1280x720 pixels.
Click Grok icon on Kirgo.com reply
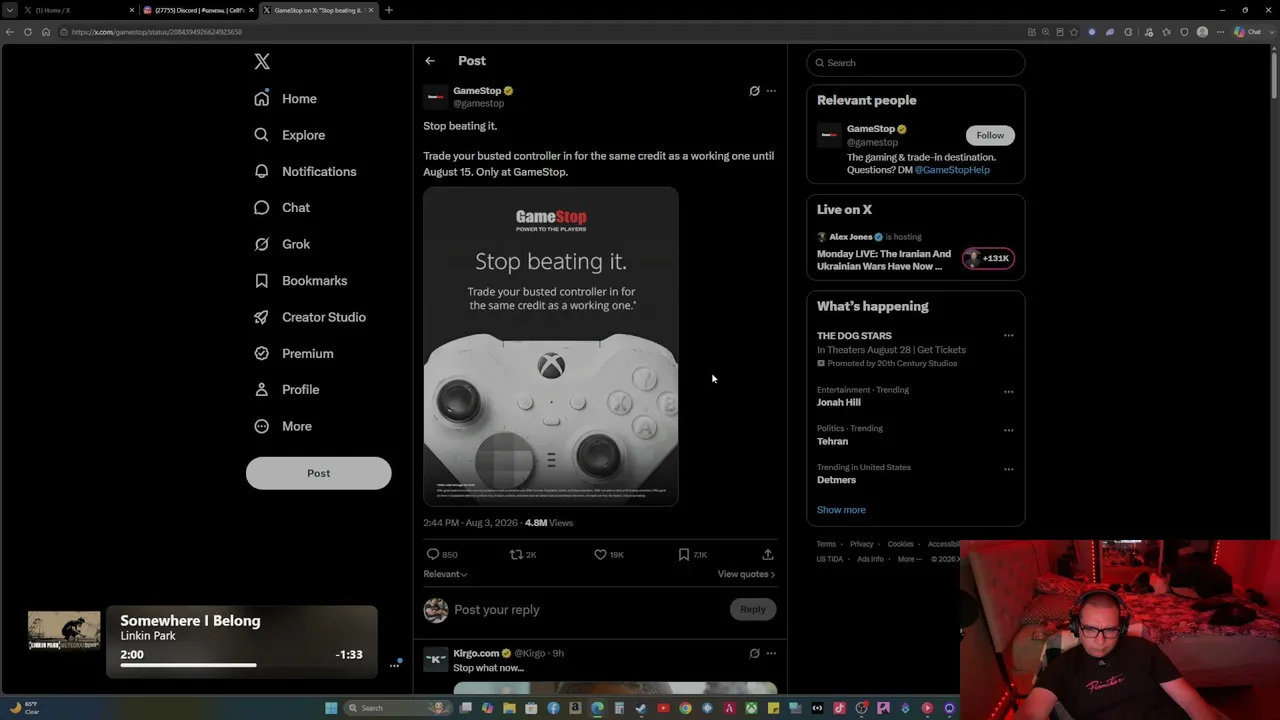coord(754,653)
